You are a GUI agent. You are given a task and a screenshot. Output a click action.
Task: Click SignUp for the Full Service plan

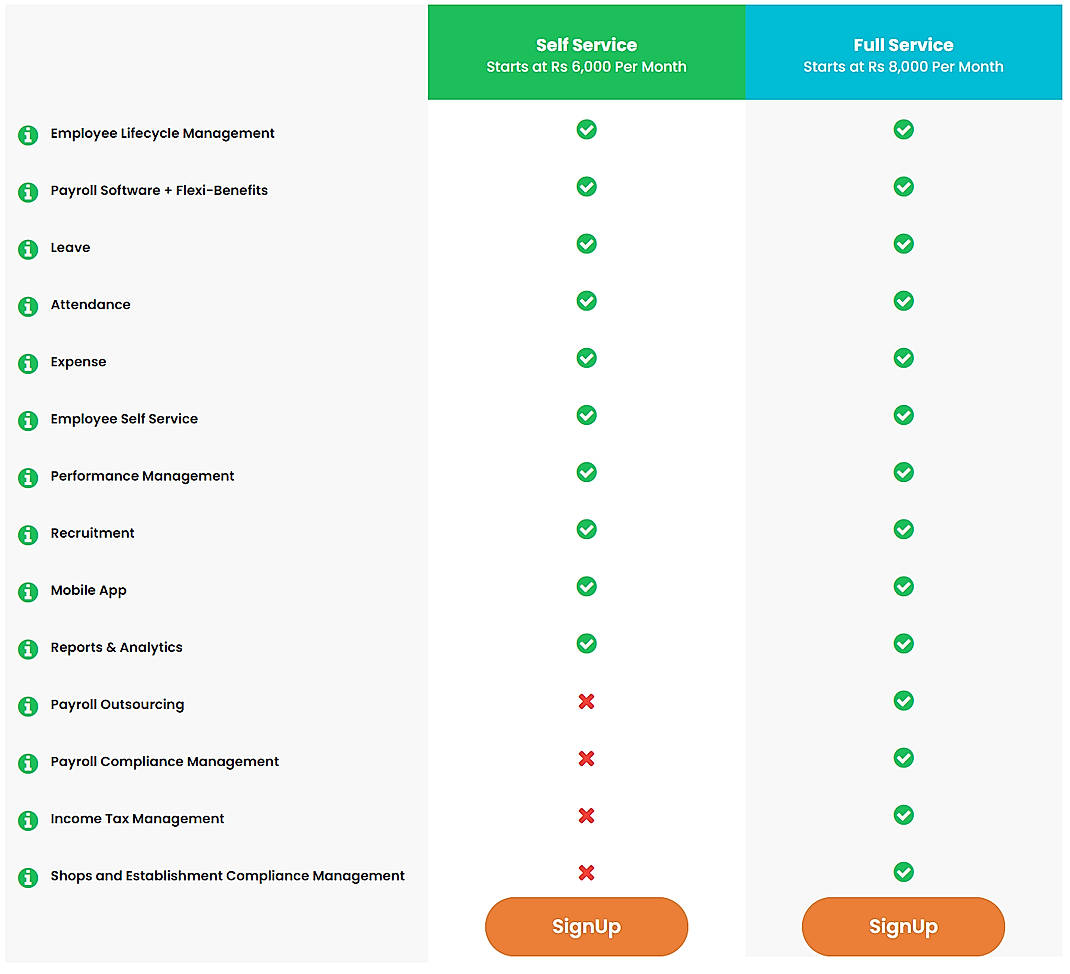pos(903,926)
